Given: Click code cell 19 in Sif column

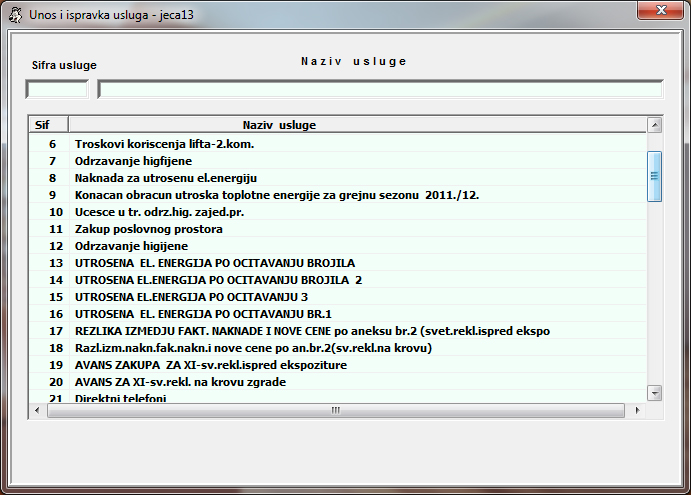Looking at the screenshot, I should [x=49, y=365].
